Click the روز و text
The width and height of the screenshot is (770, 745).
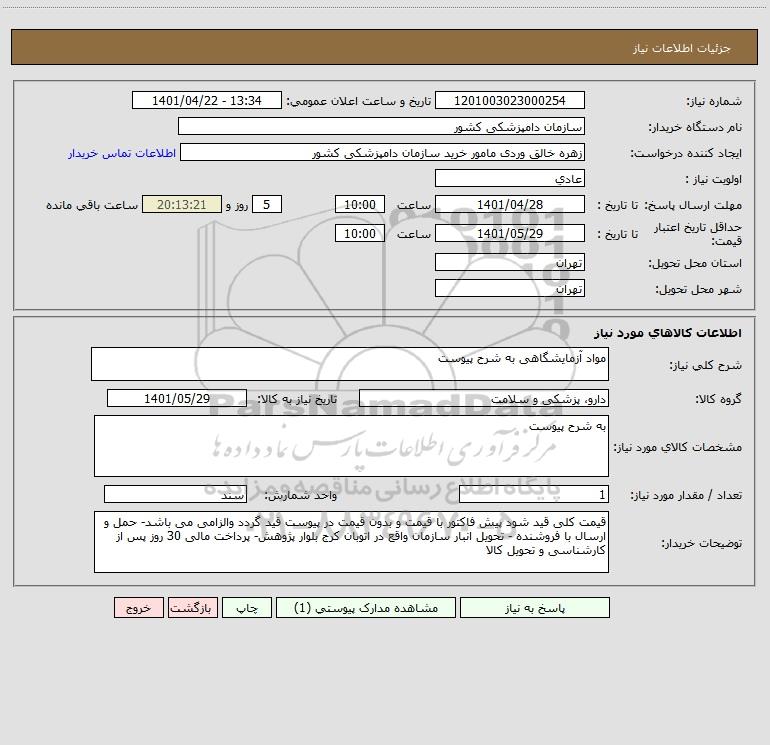pyautogui.click(x=237, y=205)
